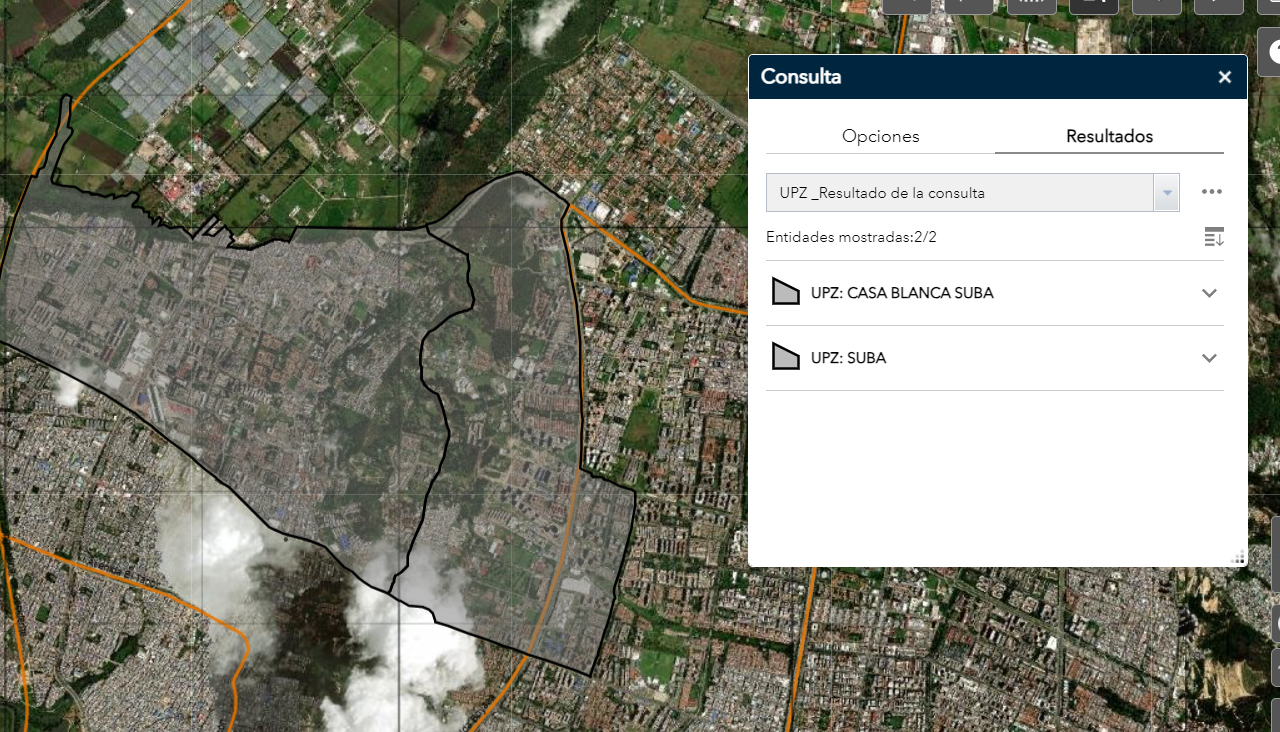The height and width of the screenshot is (732, 1280).
Task: Click the Consulta panel title bar
Action: 980,77
